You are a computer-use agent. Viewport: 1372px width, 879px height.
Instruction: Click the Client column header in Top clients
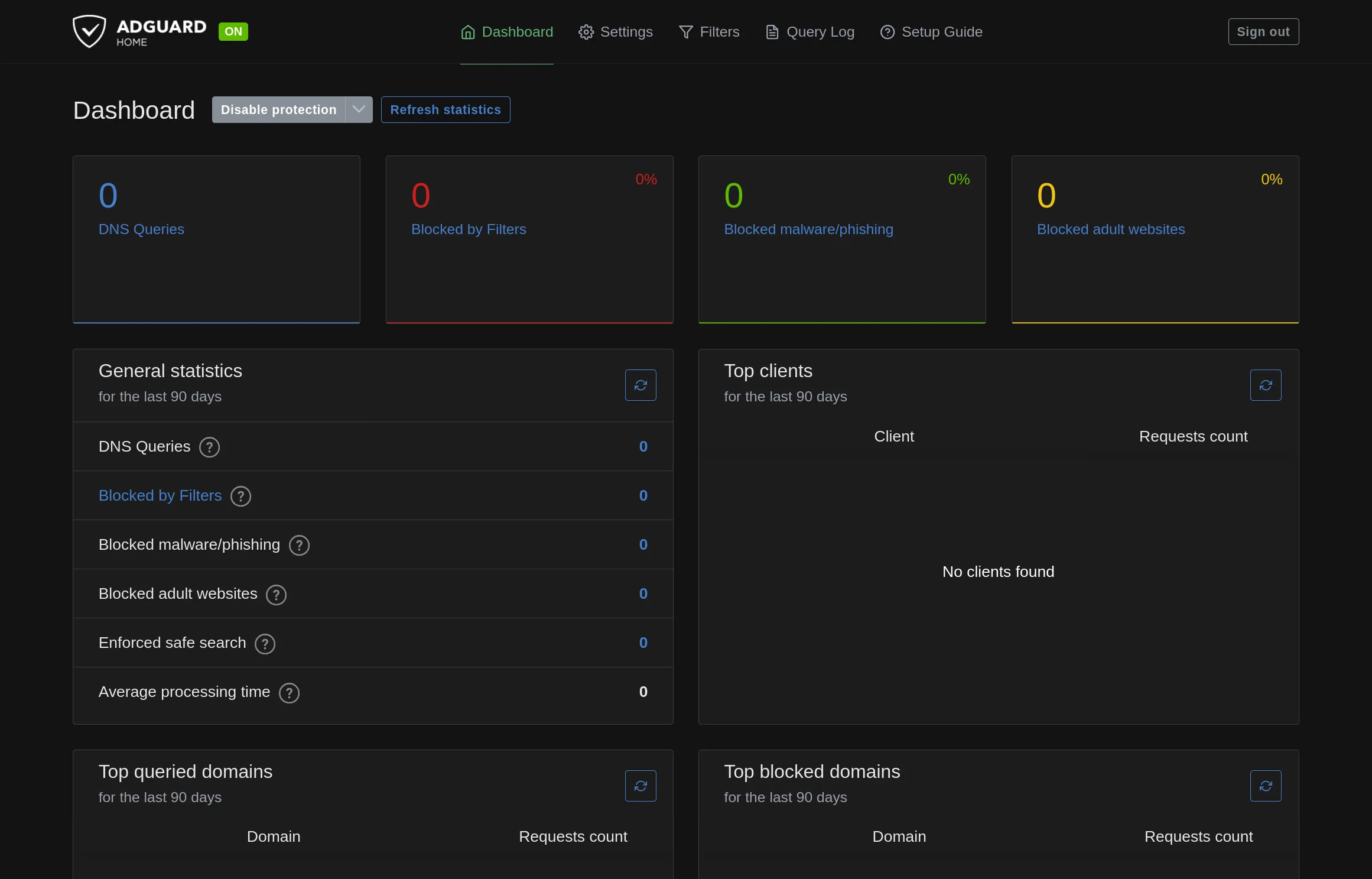(x=894, y=436)
